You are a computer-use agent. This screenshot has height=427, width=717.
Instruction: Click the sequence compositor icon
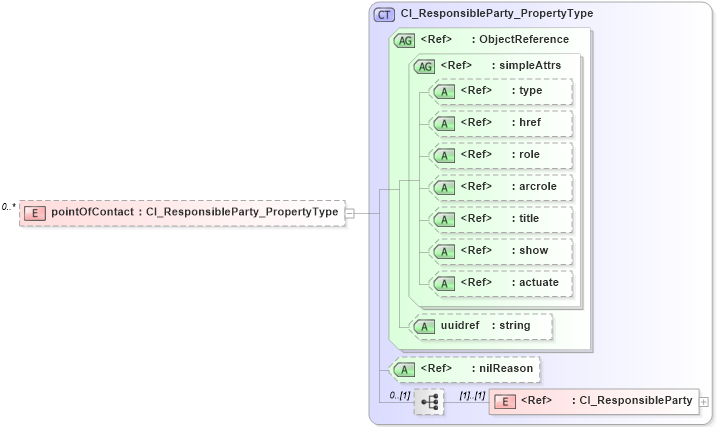tap(429, 402)
